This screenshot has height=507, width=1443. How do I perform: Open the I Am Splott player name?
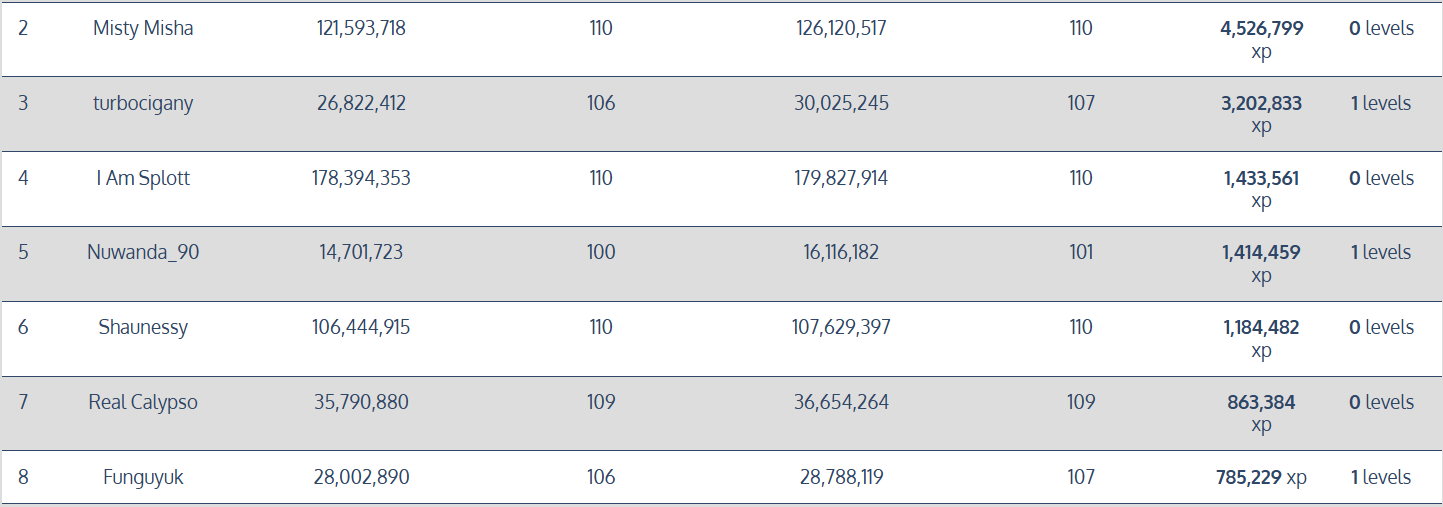point(143,178)
